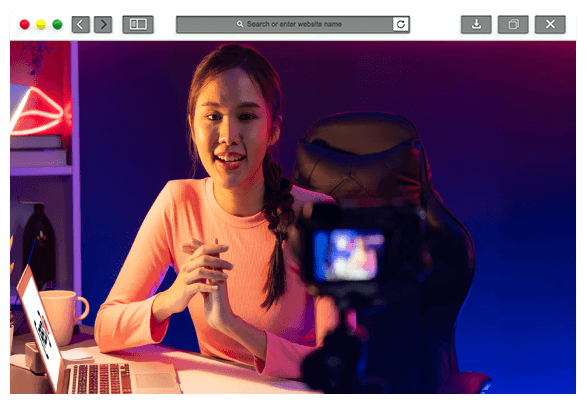Click the search or enter website name field
The height and width of the screenshot is (401, 587).
[284, 24]
